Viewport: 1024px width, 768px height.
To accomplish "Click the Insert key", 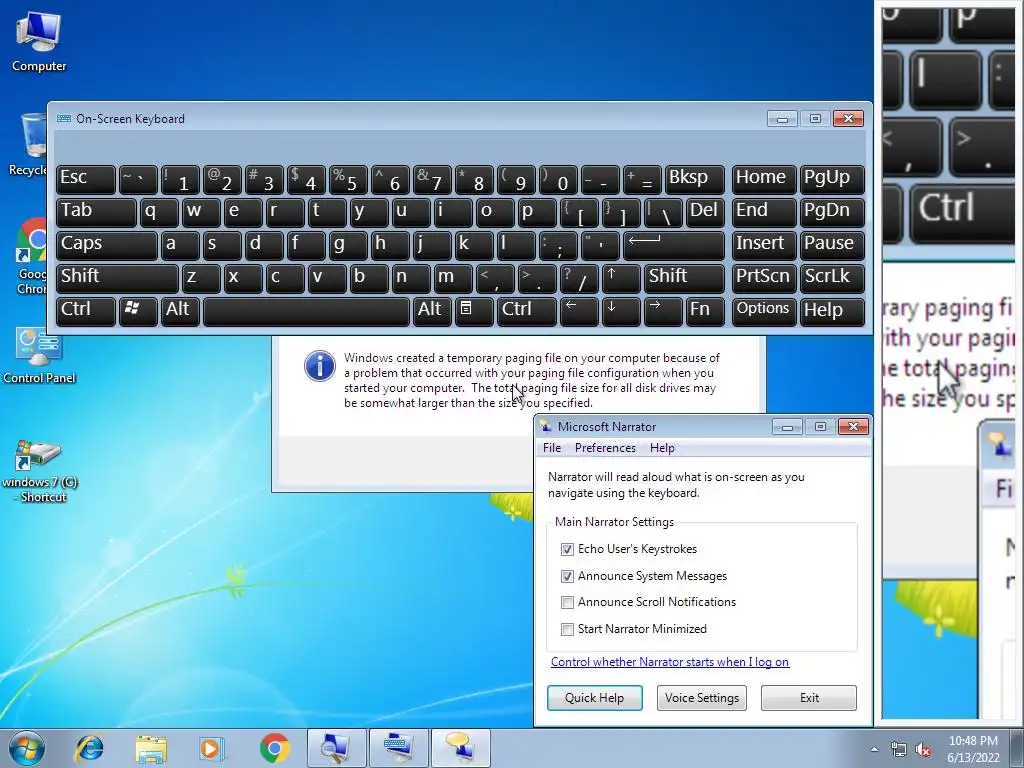I will [763, 246].
